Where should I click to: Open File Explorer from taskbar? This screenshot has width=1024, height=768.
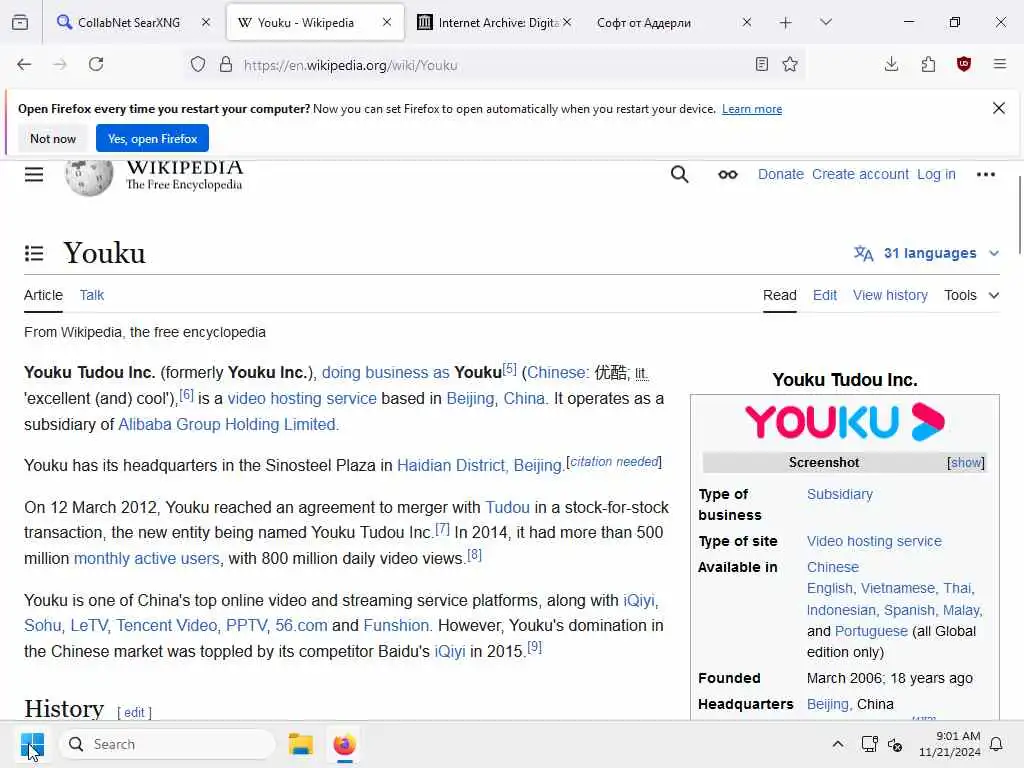pyautogui.click(x=301, y=744)
